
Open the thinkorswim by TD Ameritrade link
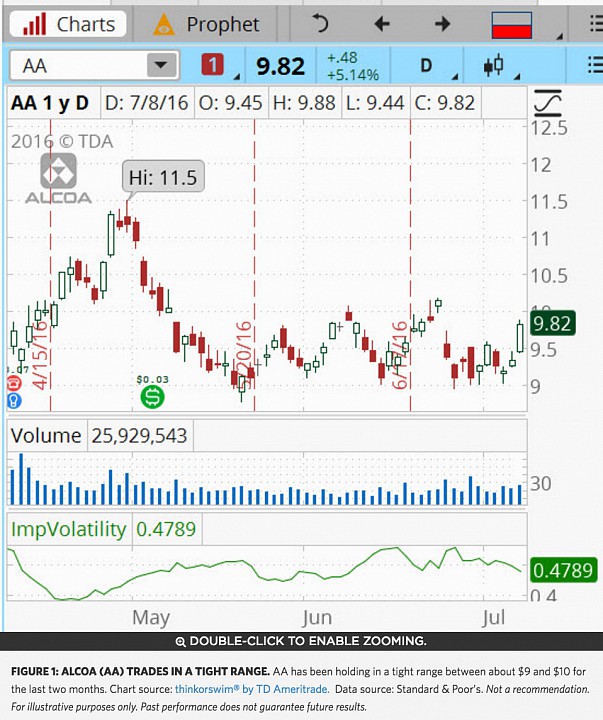point(252,689)
